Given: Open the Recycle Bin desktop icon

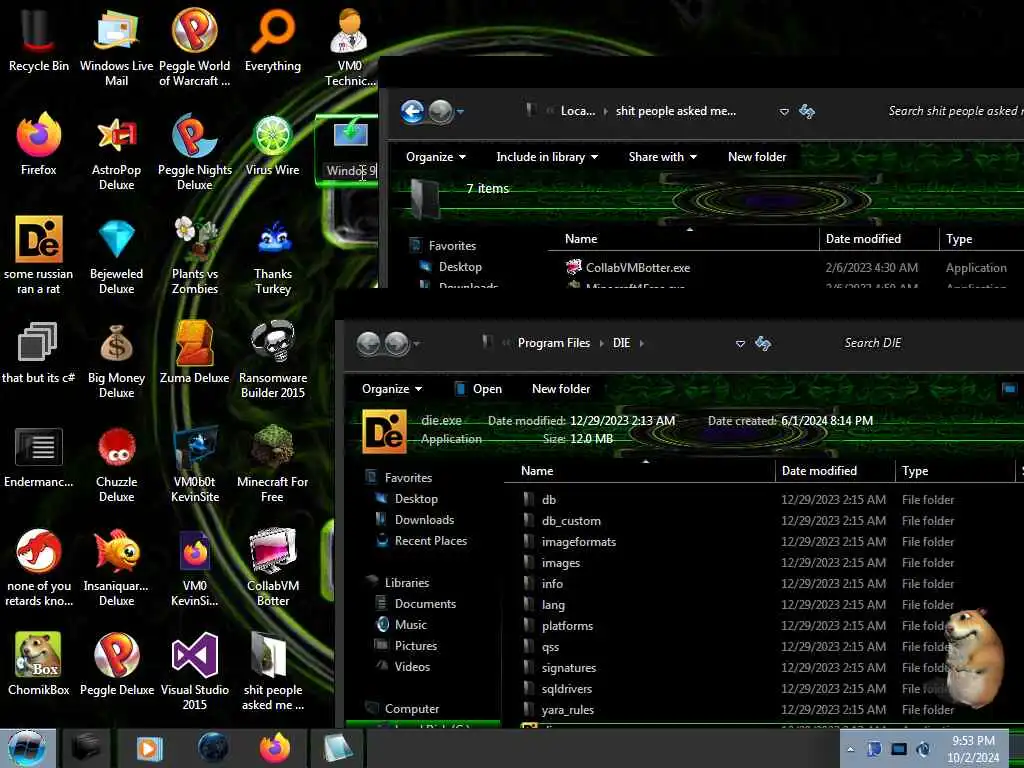Looking at the screenshot, I should click(39, 39).
